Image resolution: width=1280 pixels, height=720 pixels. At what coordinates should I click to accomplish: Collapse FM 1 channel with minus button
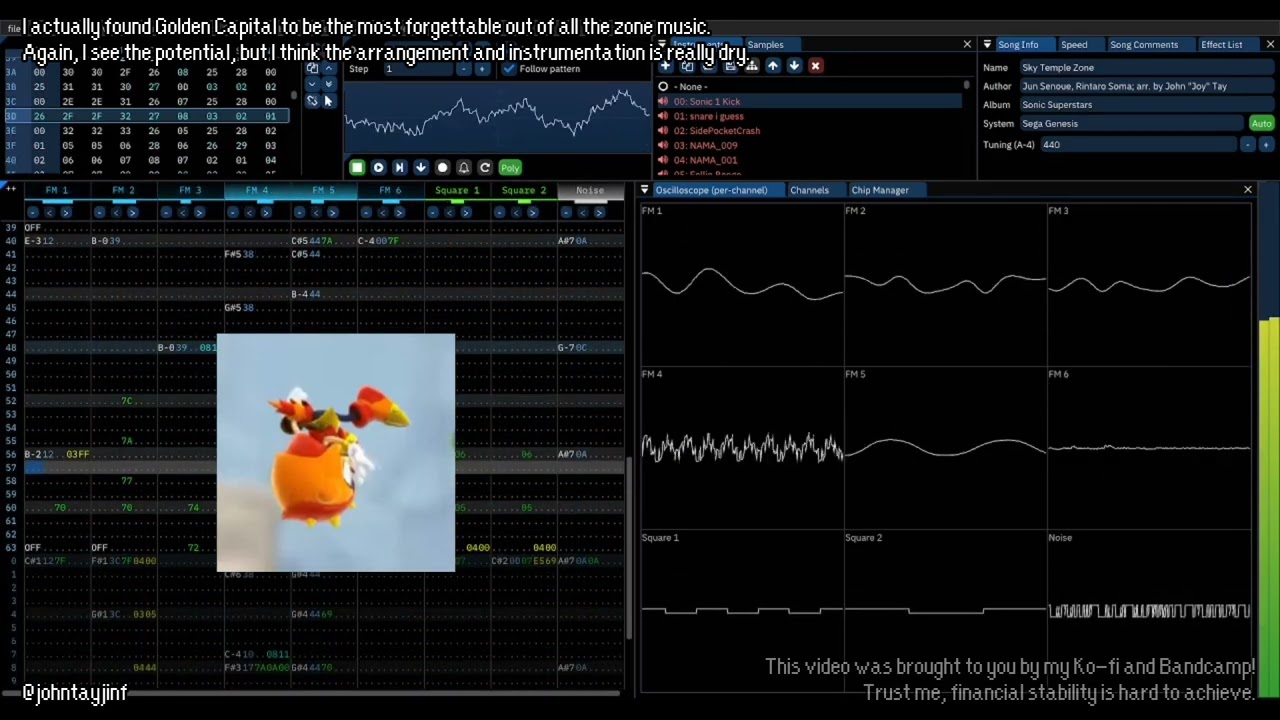pos(33,212)
